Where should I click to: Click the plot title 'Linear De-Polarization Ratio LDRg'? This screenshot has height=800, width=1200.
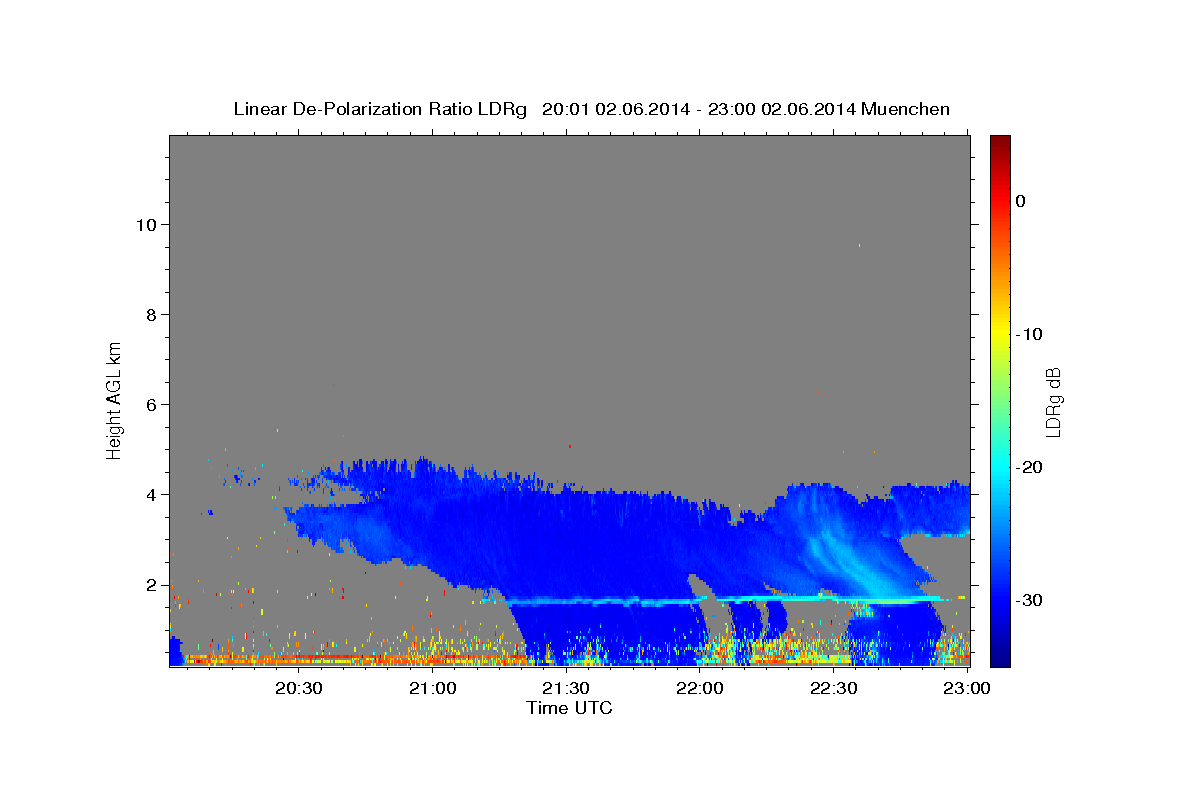379,109
